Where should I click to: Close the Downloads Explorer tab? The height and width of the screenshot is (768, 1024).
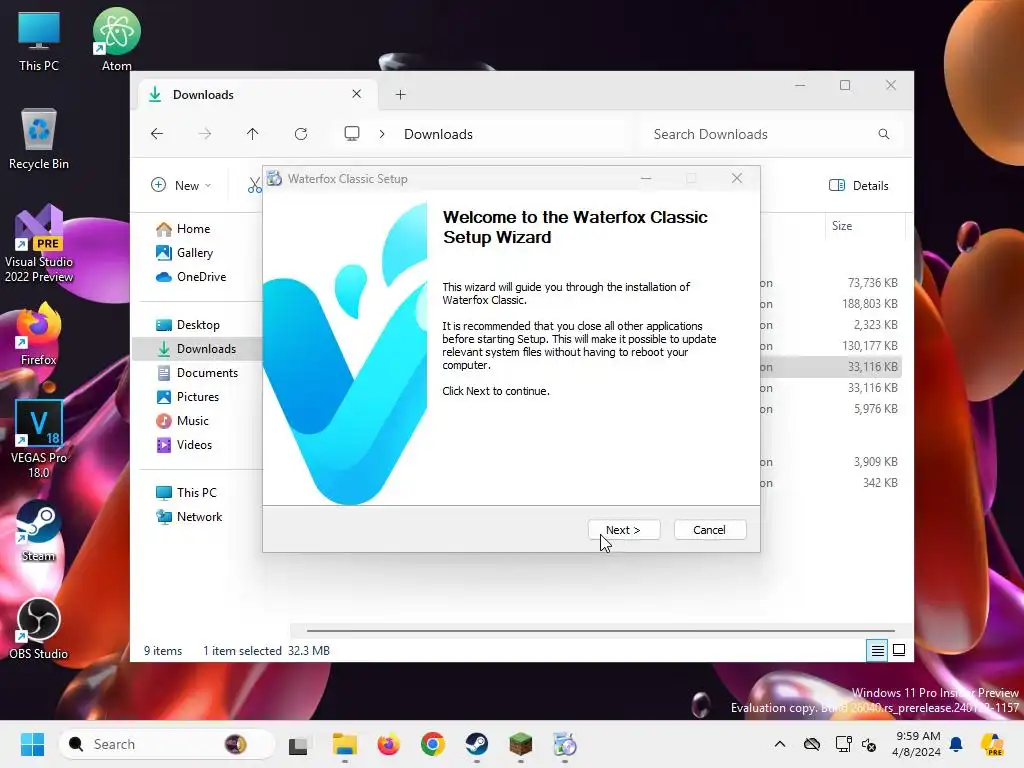[x=357, y=94]
